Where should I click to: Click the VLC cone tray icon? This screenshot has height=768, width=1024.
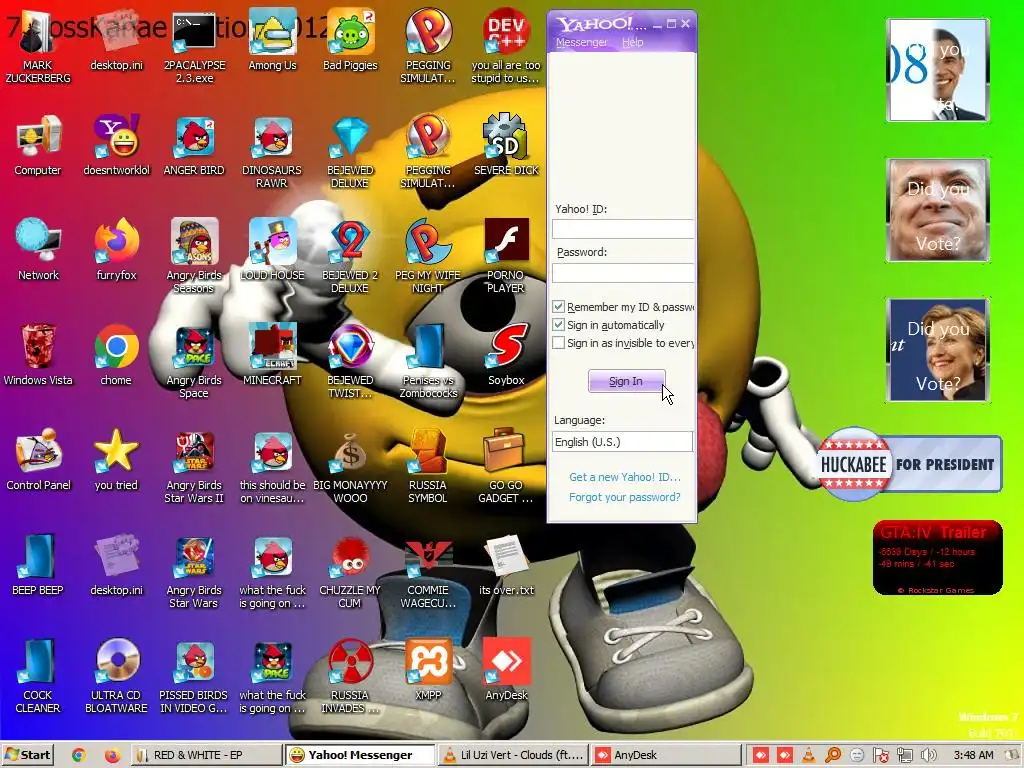(x=808, y=756)
